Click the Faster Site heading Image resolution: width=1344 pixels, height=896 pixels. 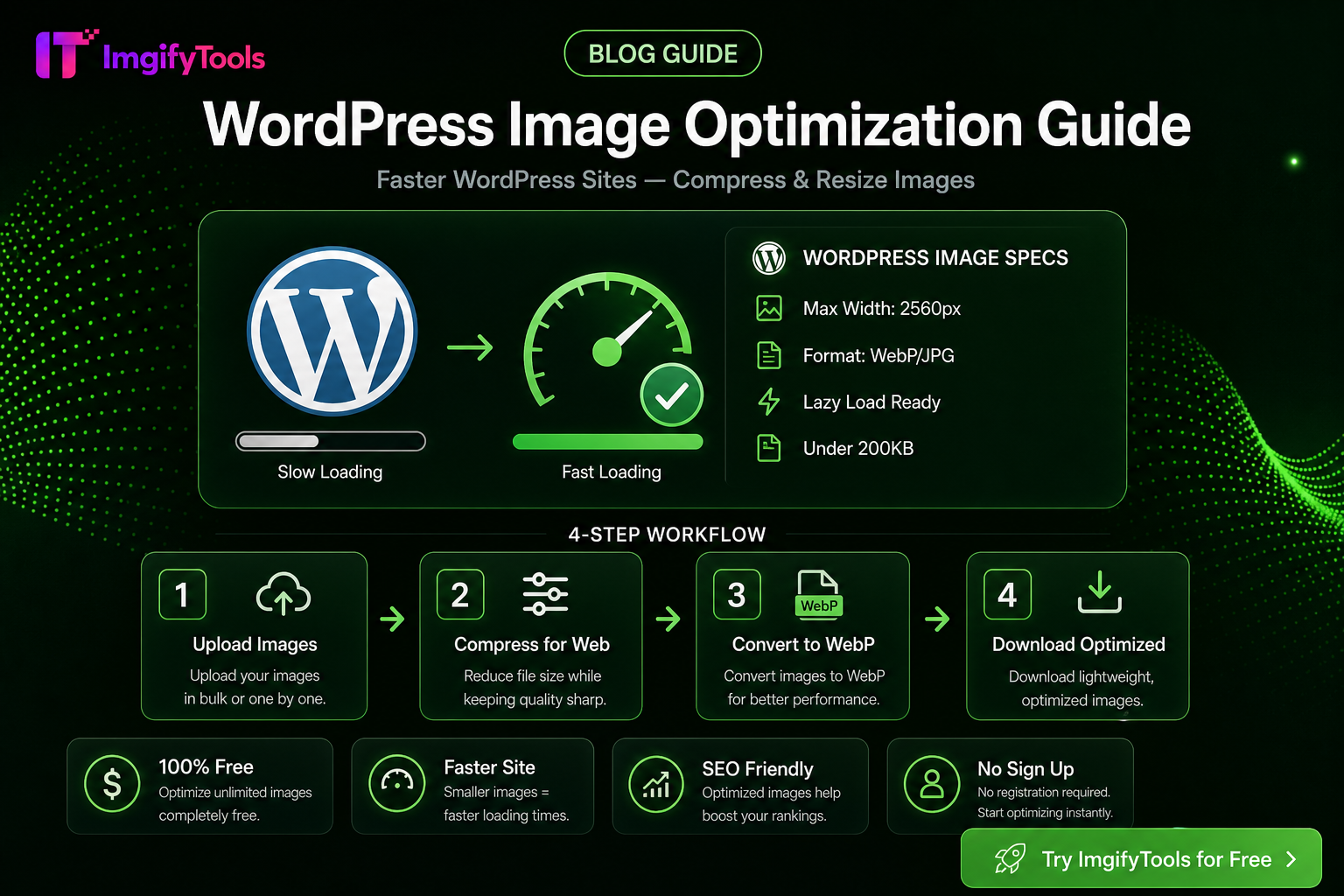click(489, 767)
